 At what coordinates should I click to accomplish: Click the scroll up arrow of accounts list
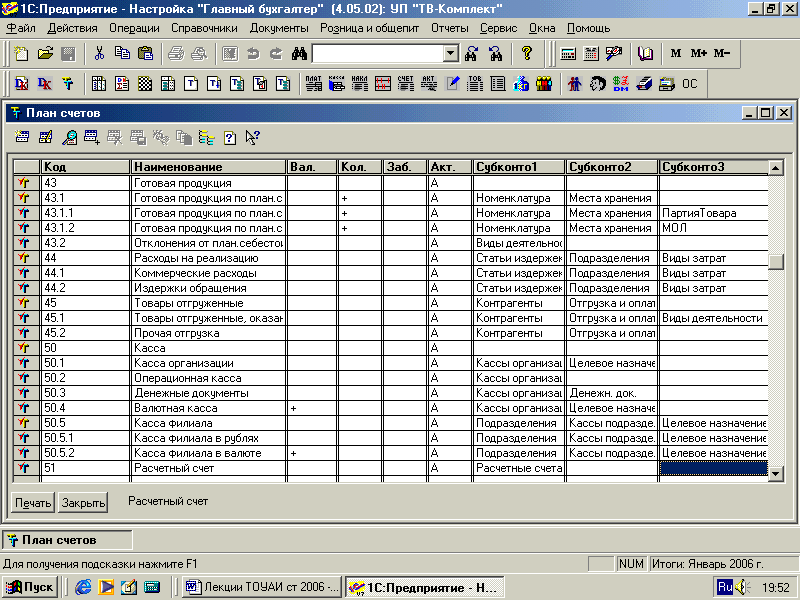click(775, 167)
